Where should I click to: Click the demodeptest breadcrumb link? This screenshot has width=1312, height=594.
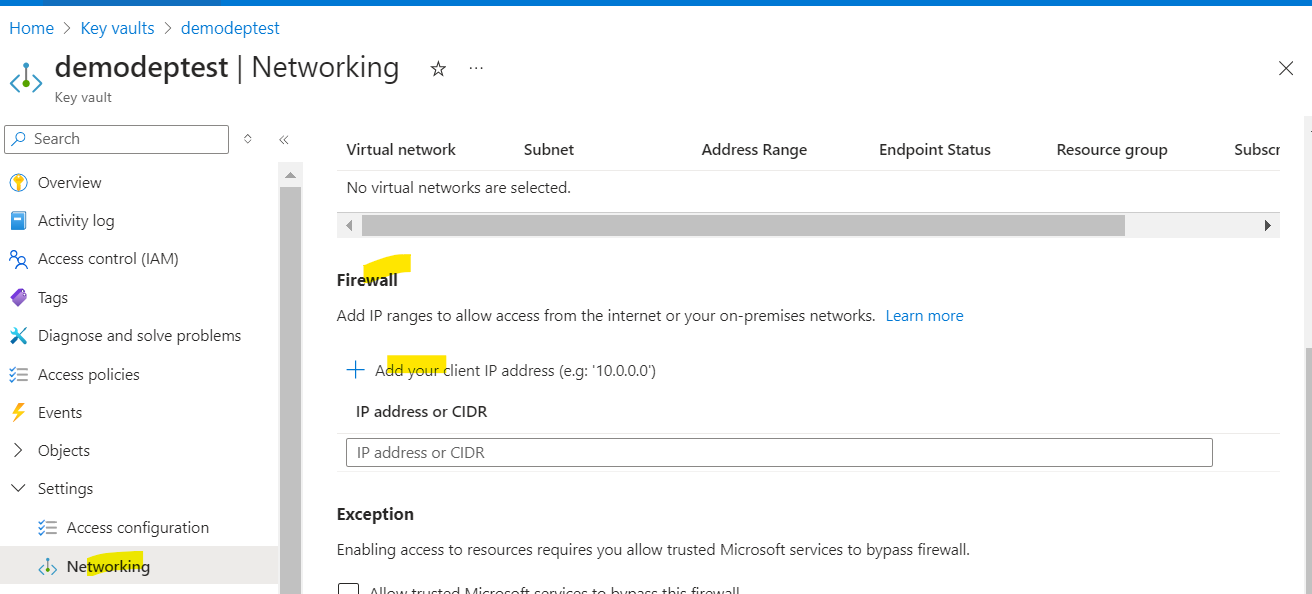[x=230, y=28]
